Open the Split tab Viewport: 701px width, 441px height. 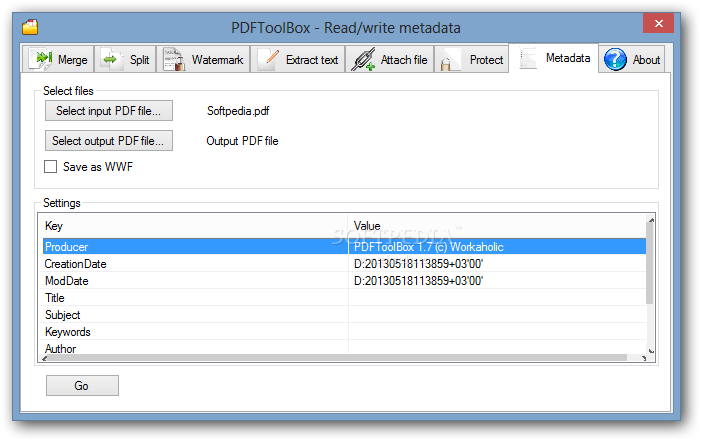click(125, 59)
